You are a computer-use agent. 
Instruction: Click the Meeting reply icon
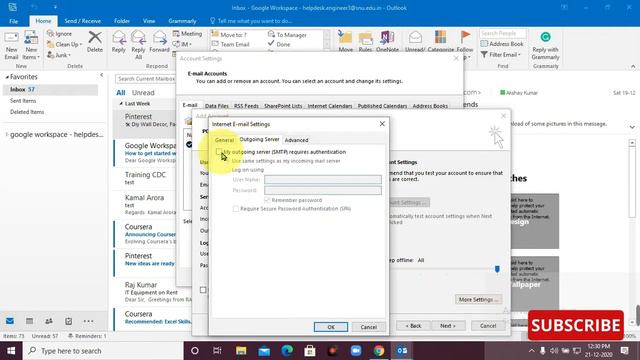click(176, 33)
